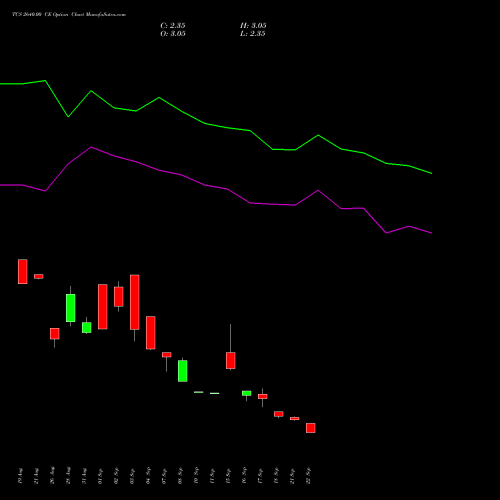Select the 26 Aug date label
The height and width of the screenshot is (500, 500).
[52, 476]
